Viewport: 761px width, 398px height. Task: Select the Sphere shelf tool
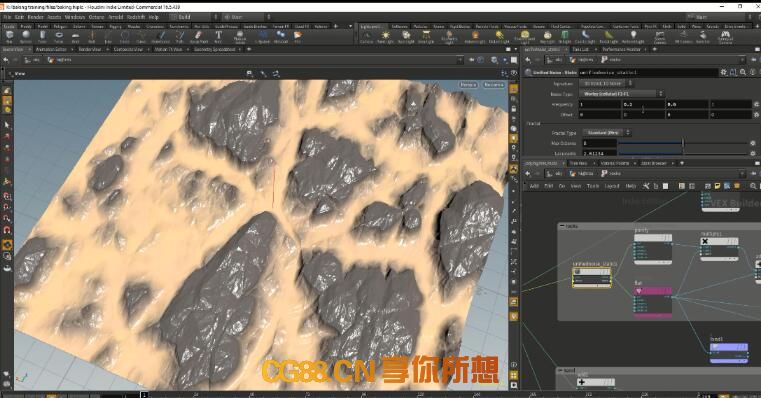point(26,36)
